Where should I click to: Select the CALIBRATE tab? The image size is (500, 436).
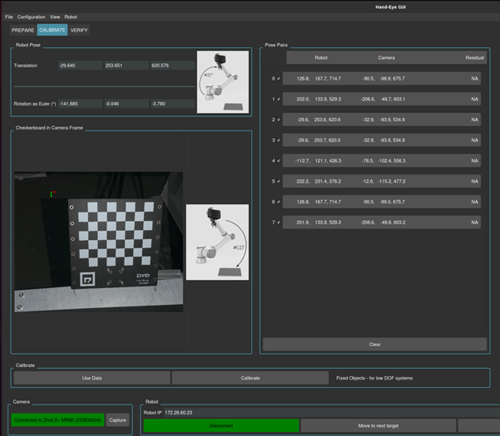click(52, 30)
